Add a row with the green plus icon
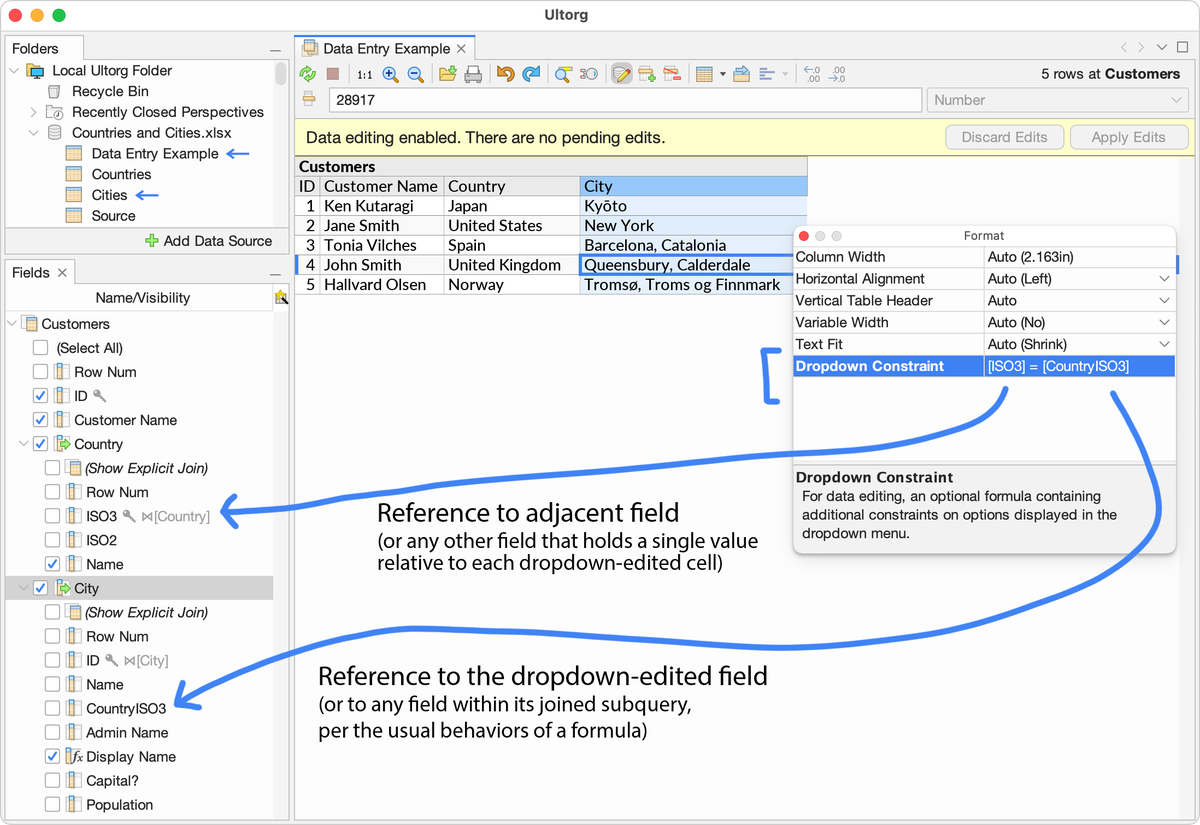 647,74
